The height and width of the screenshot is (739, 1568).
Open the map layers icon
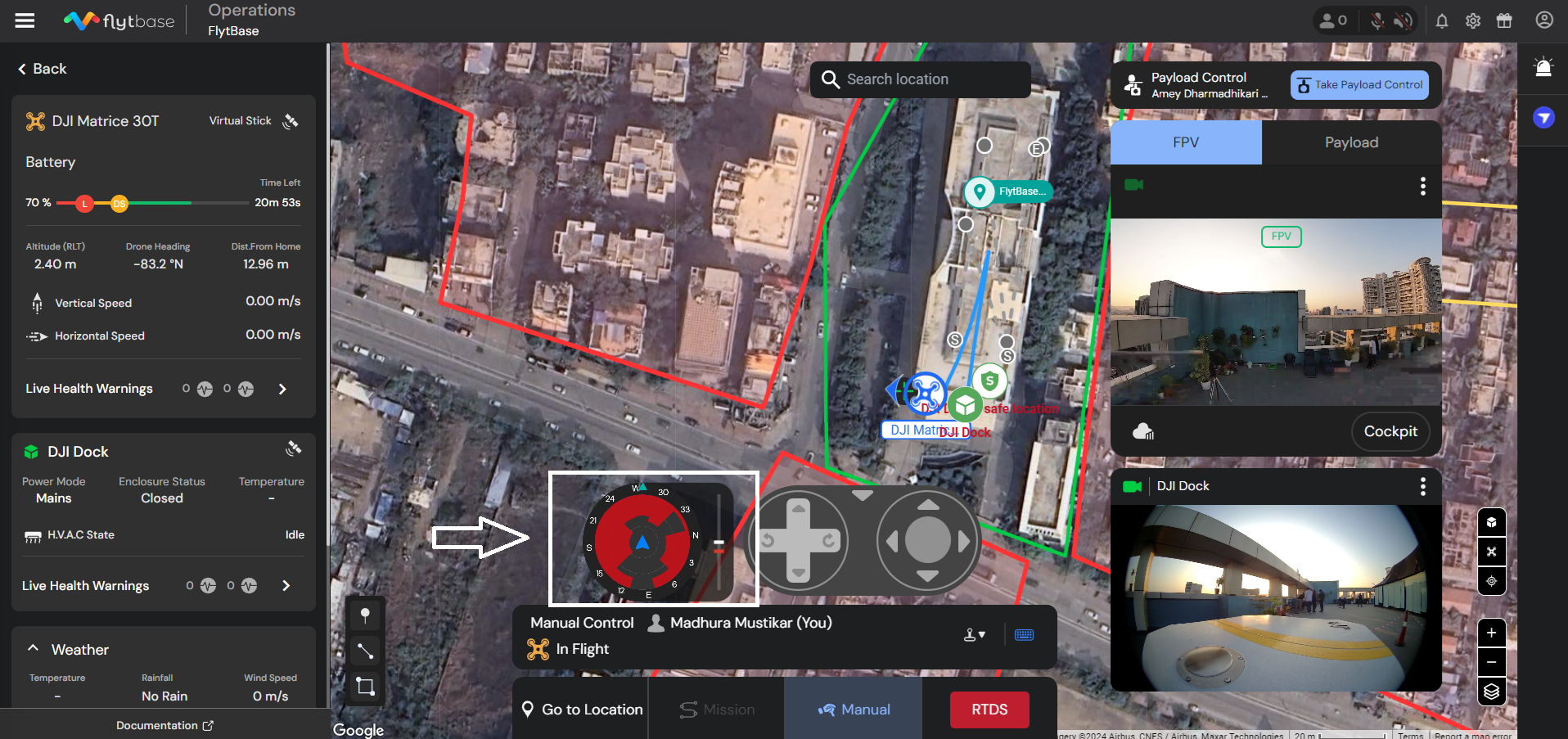click(x=1491, y=692)
